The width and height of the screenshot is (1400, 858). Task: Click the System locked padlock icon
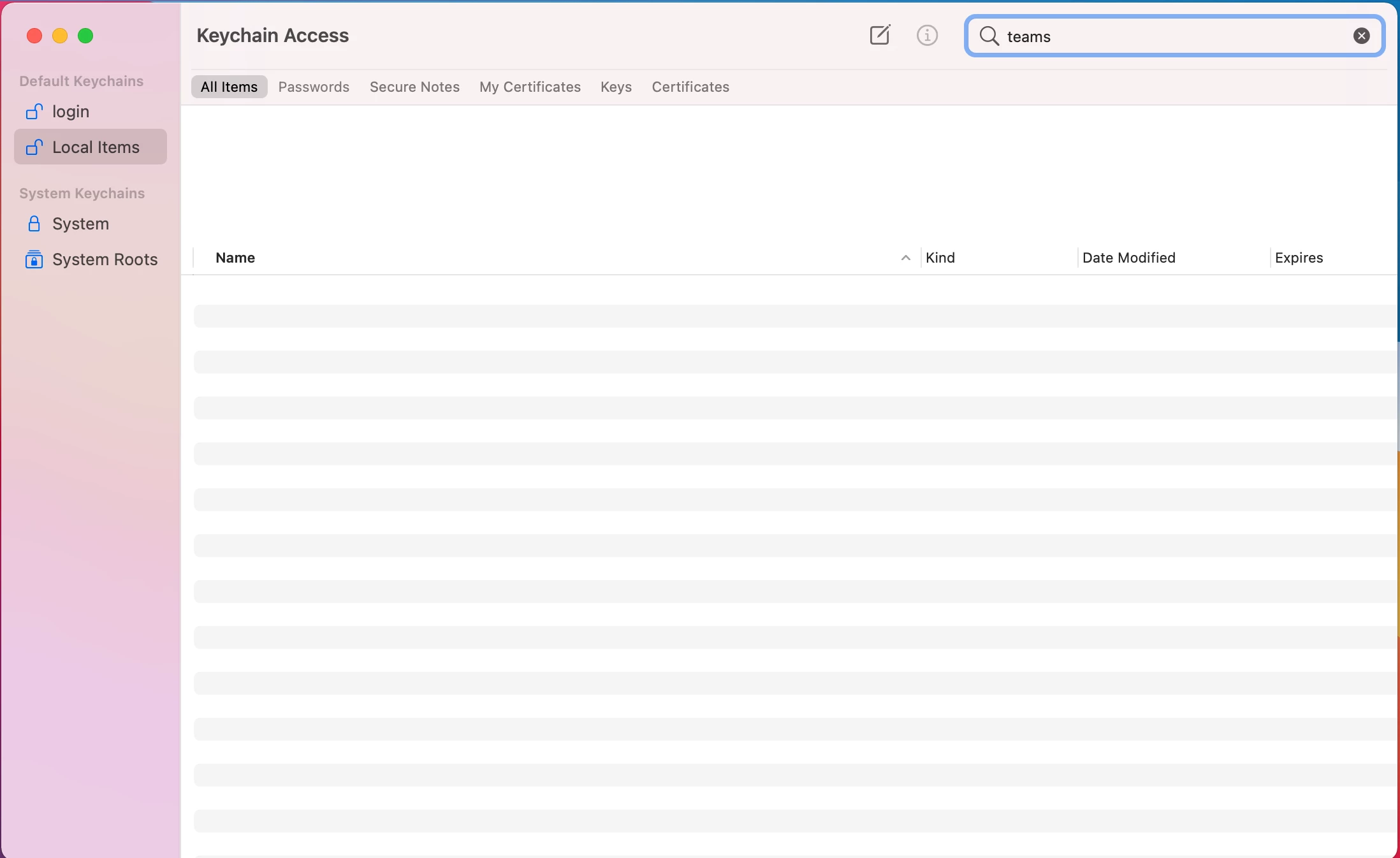point(34,224)
